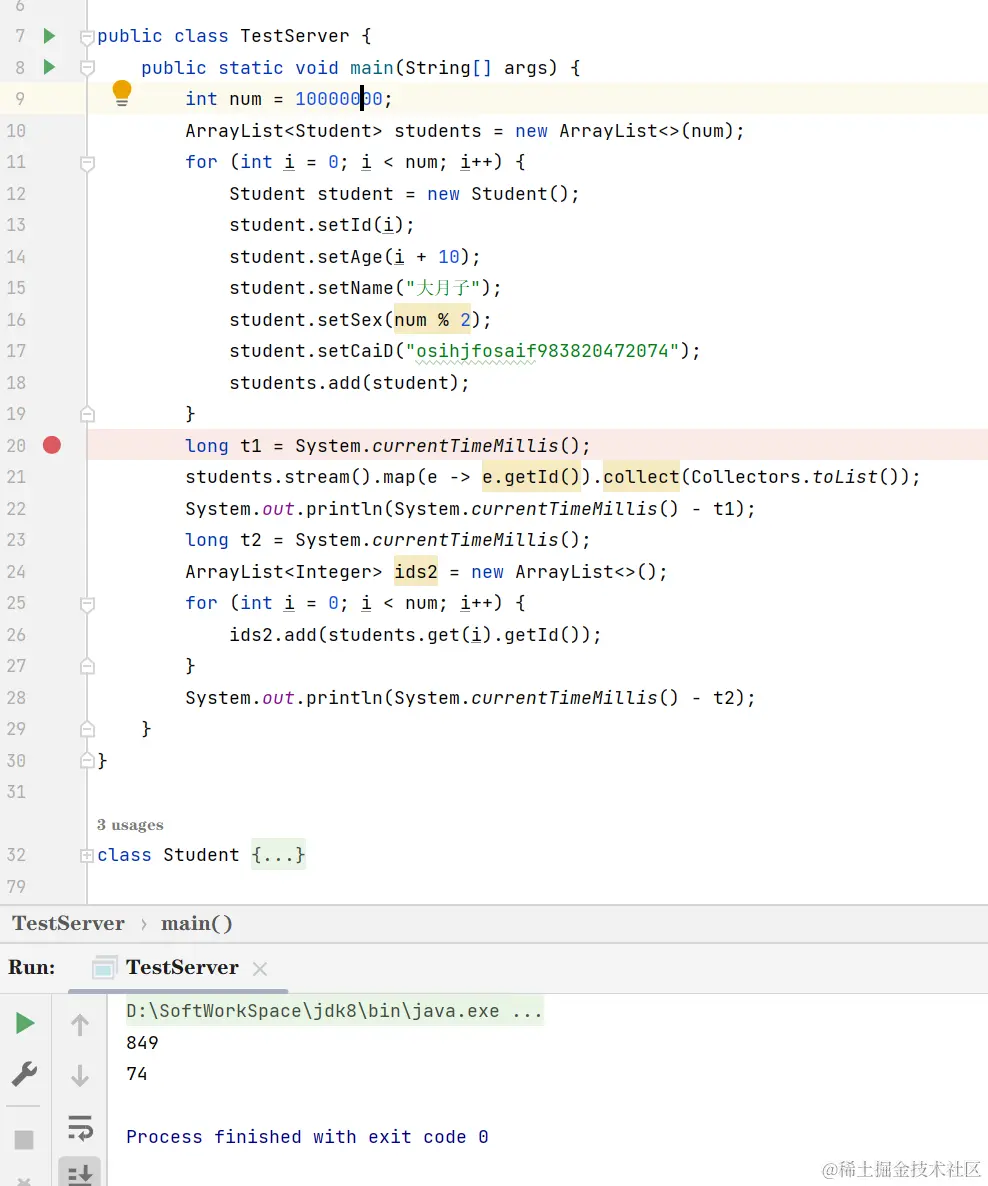This screenshot has height=1186, width=988.
Task: Expand the folded Student class
Action: coord(87,855)
